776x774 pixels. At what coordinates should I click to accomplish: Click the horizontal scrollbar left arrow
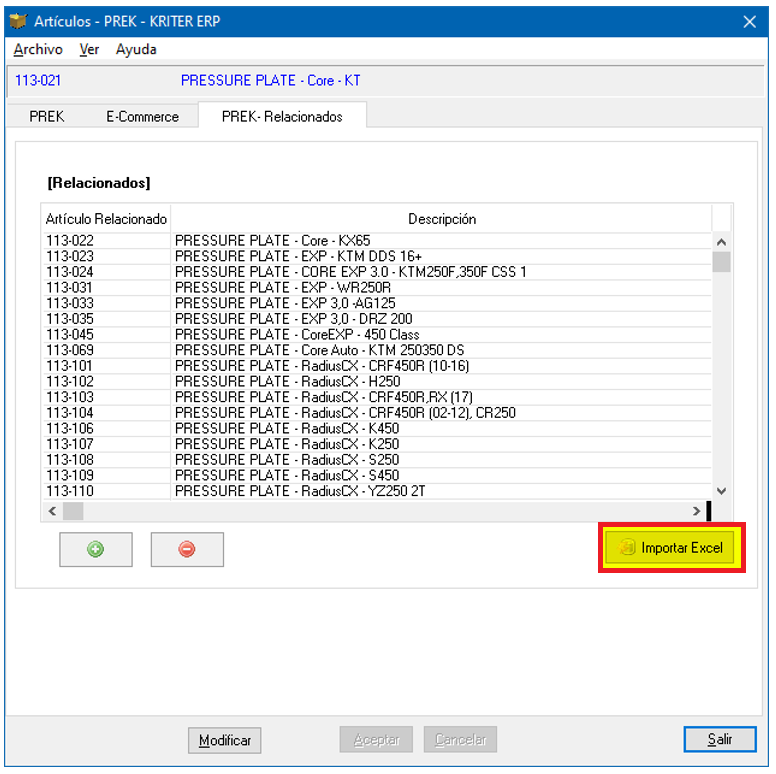pos(52,511)
